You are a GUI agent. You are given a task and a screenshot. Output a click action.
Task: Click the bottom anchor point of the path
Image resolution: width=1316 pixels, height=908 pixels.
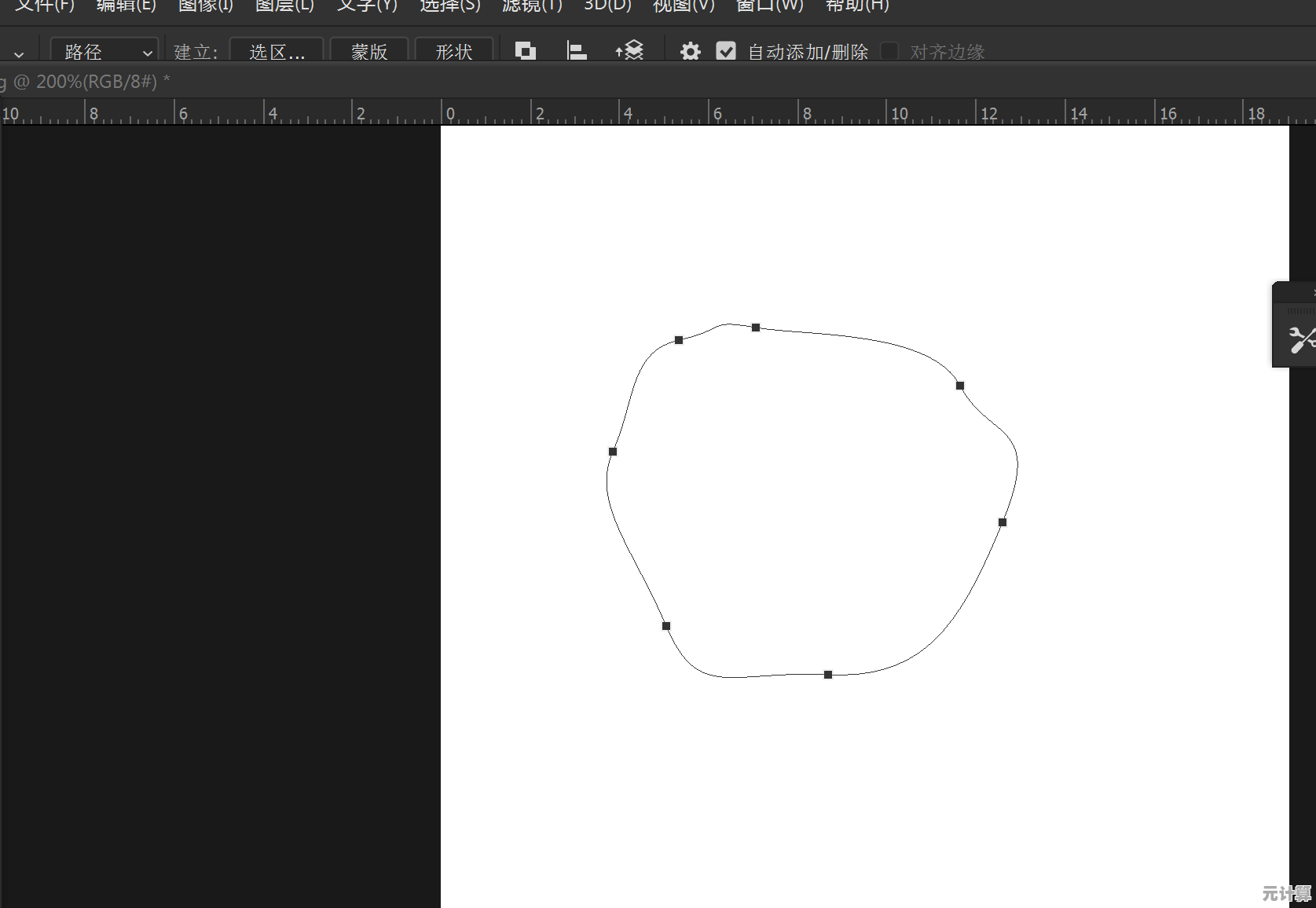click(x=828, y=675)
